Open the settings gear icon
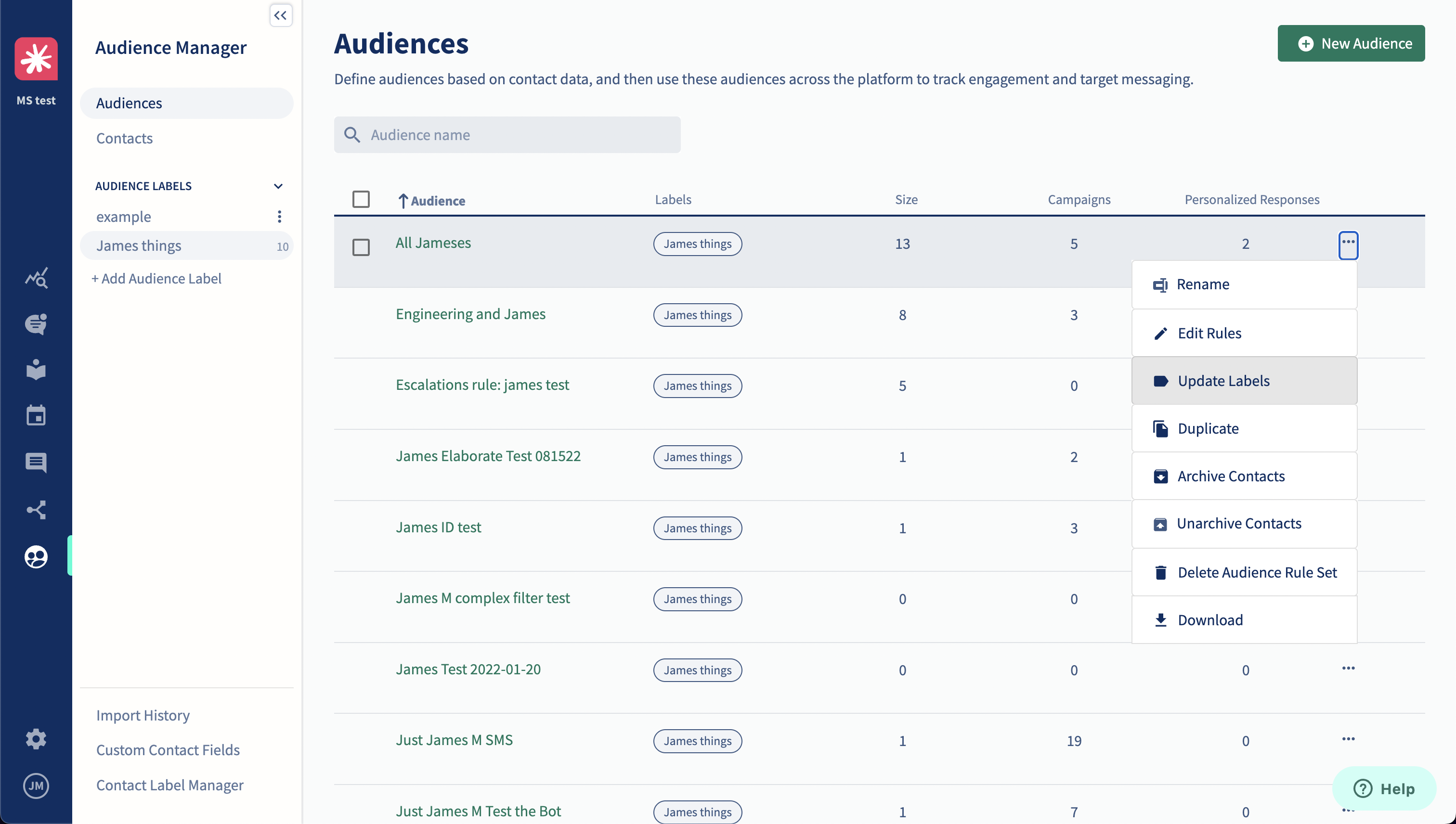Screen dimensions: 1456x824 tap(36, 739)
